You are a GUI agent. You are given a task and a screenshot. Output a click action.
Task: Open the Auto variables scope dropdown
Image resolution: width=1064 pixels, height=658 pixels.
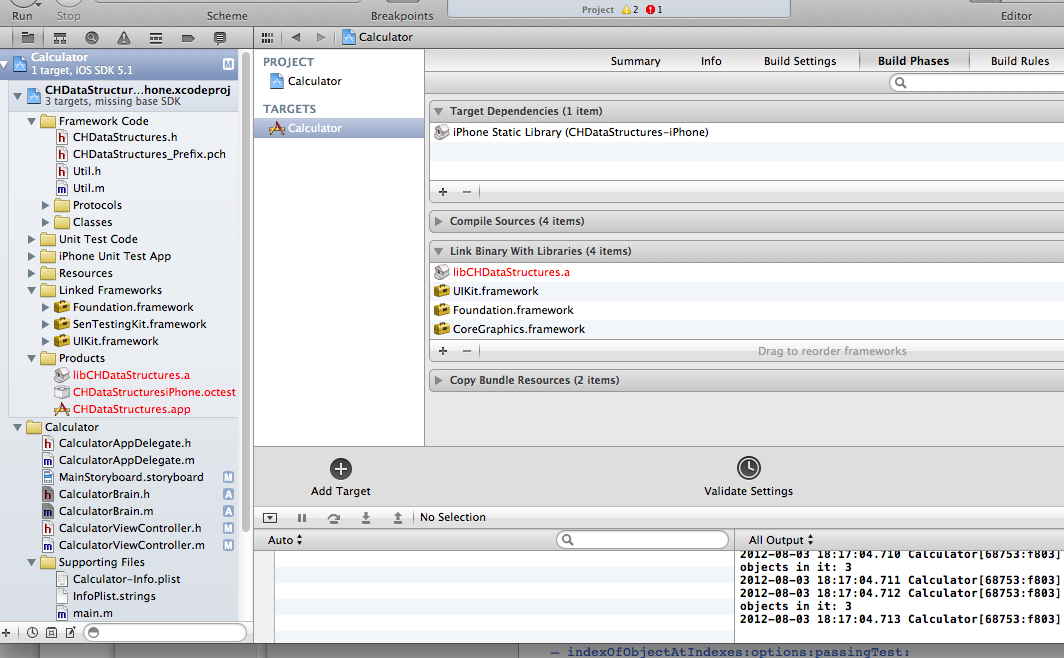(285, 540)
